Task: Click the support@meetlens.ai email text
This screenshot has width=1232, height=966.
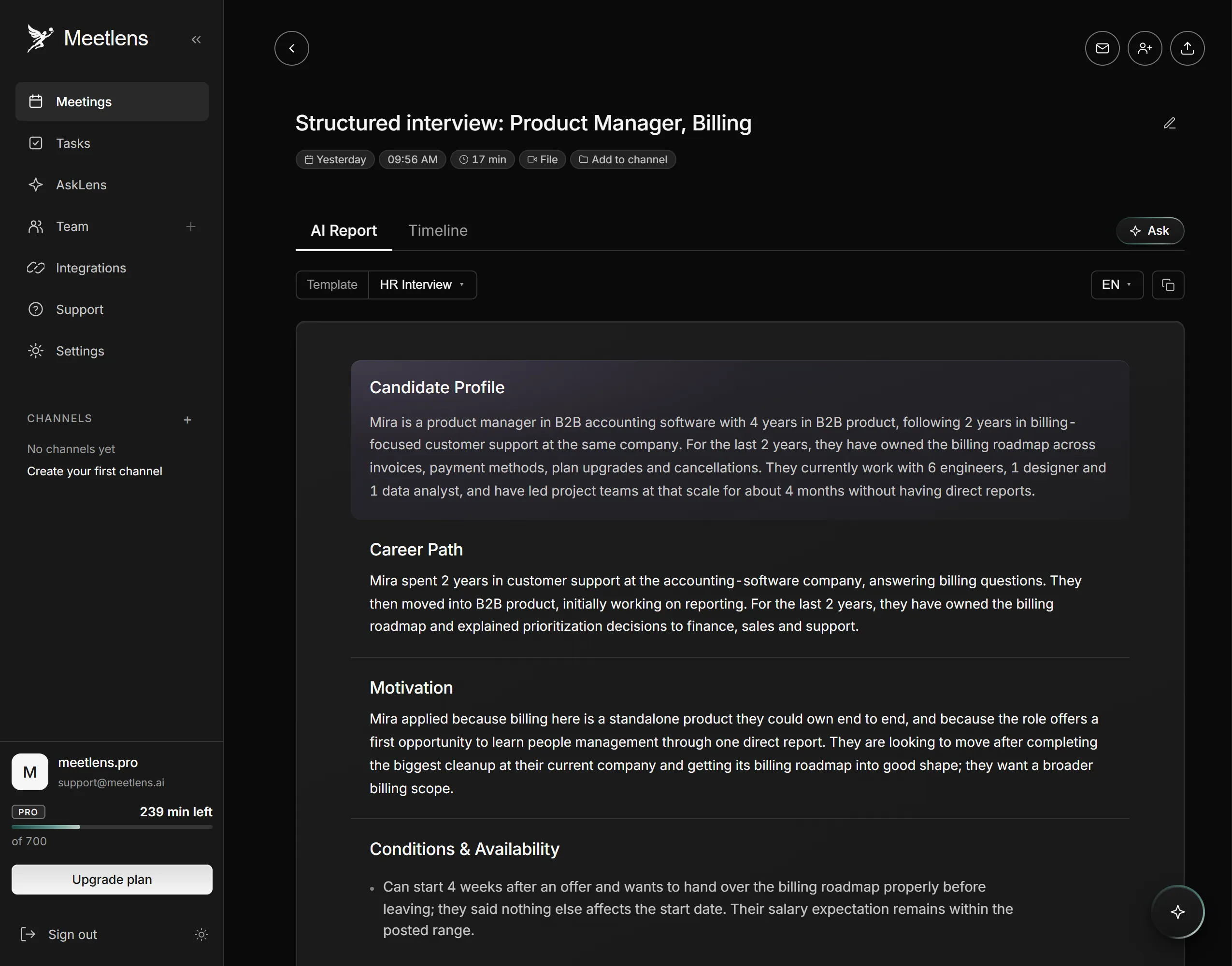Action: click(111, 783)
